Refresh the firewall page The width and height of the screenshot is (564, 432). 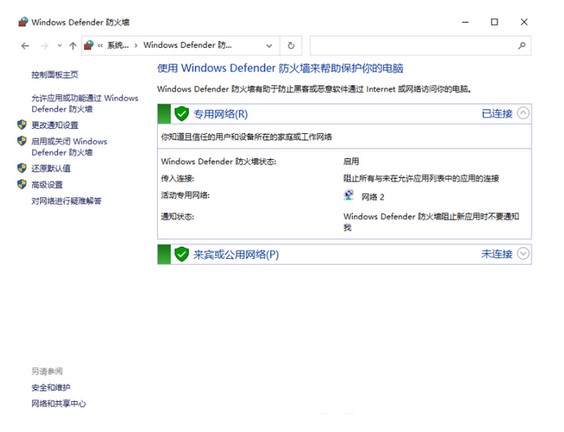[x=291, y=46]
